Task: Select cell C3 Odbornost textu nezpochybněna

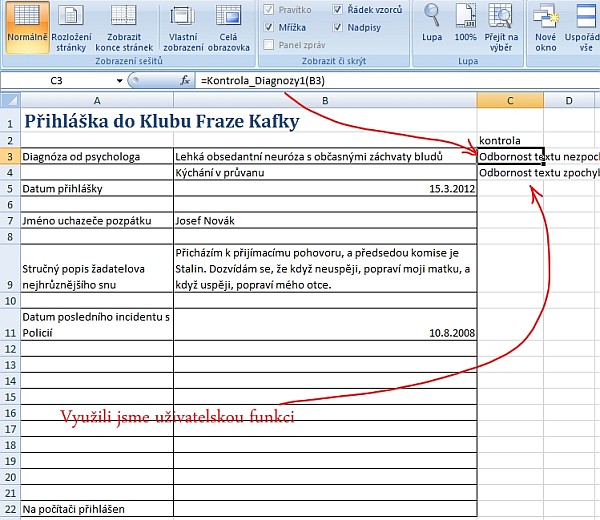Action: pos(510,156)
